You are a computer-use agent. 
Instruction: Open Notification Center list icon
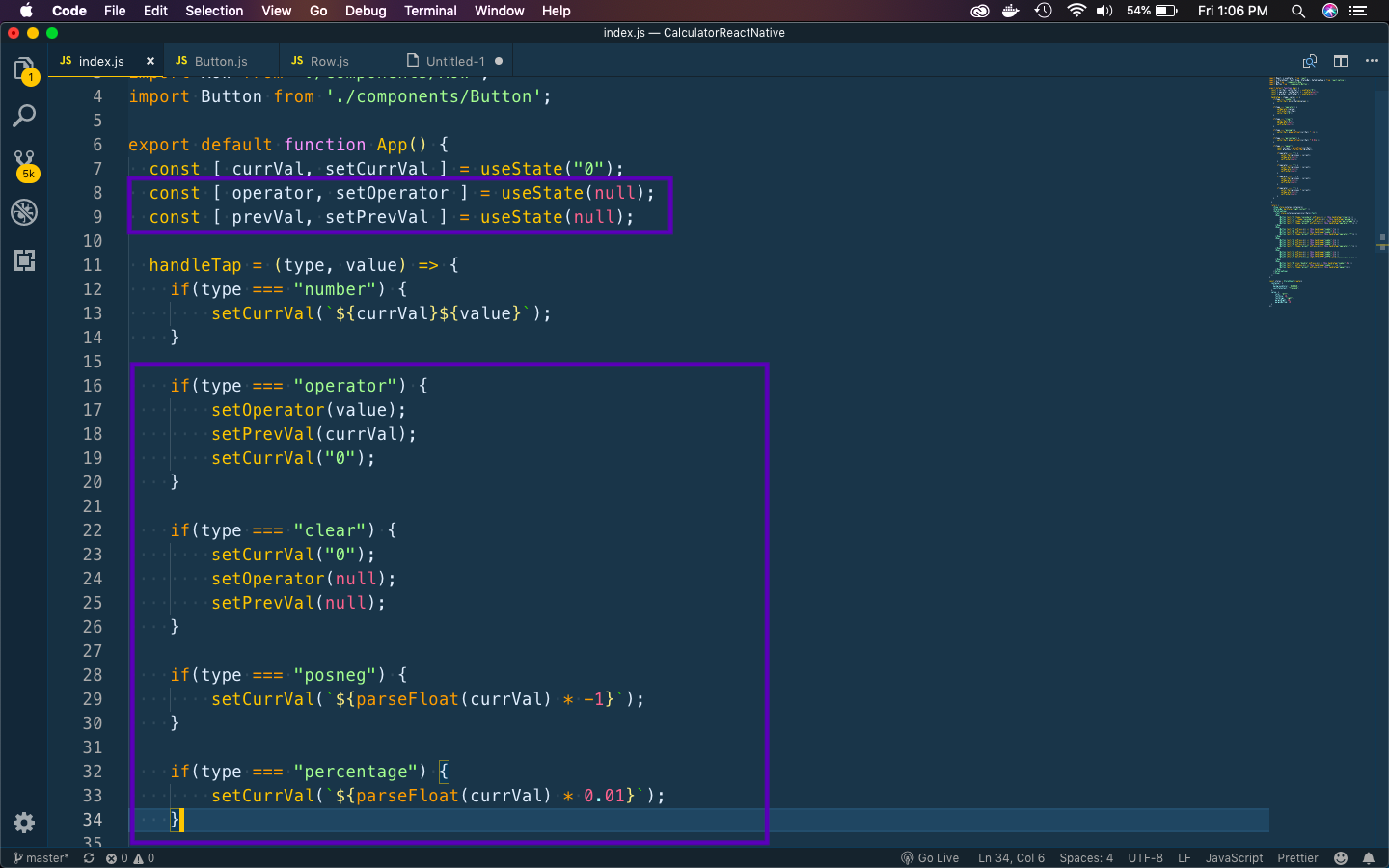[x=1359, y=11]
